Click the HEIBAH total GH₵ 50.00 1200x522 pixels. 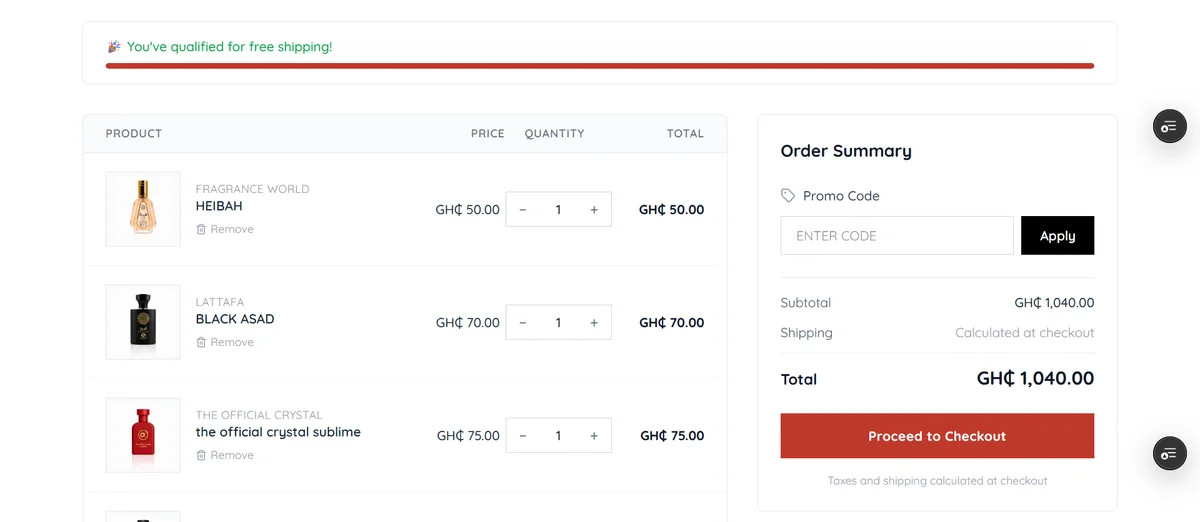[671, 210]
